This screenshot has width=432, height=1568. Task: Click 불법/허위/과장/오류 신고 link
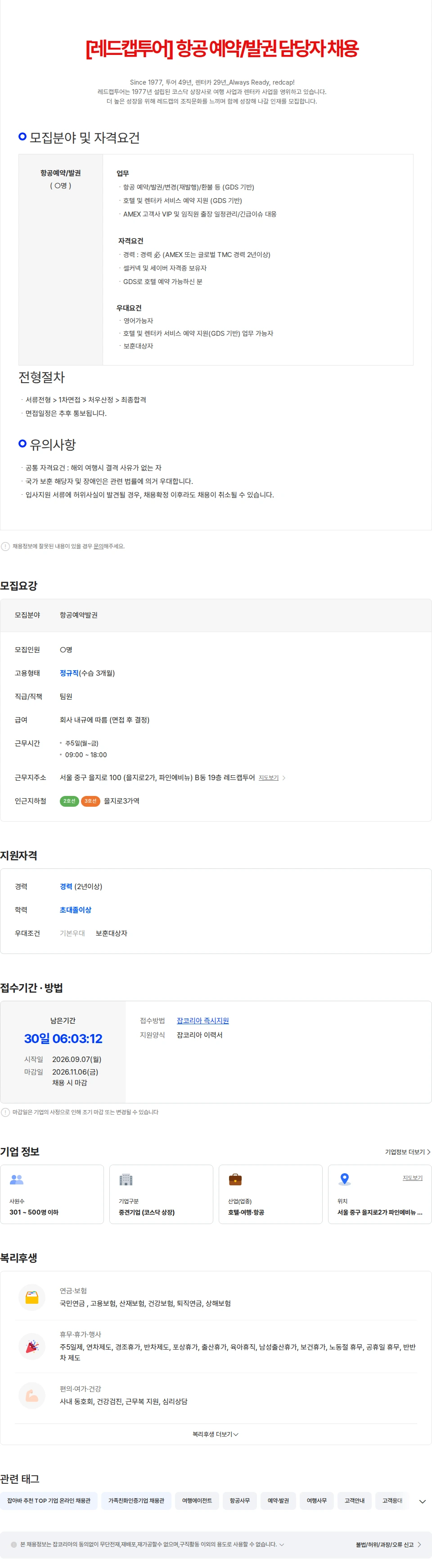pos(388,1544)
